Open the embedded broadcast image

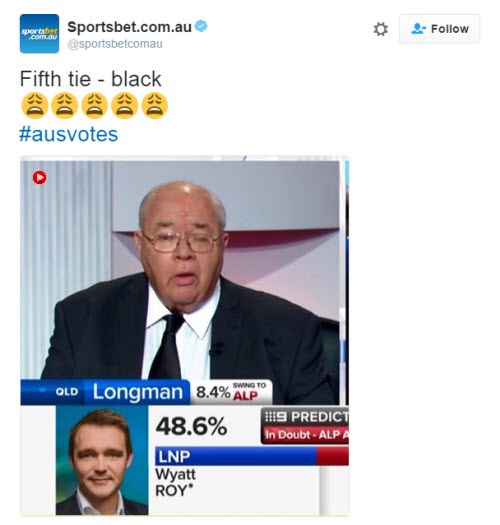[x=185, y=335]
